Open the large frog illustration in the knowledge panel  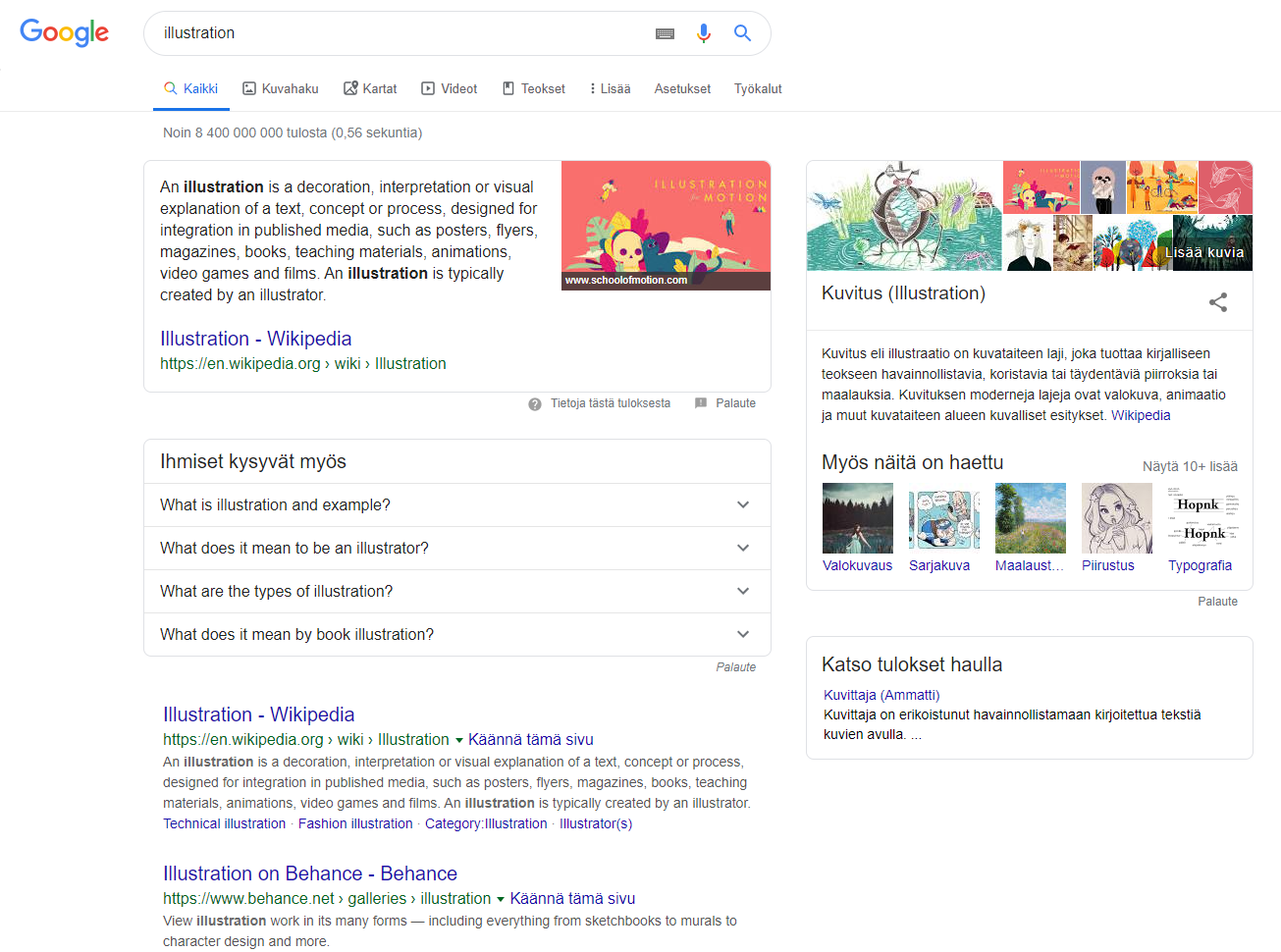click(904, 216)
